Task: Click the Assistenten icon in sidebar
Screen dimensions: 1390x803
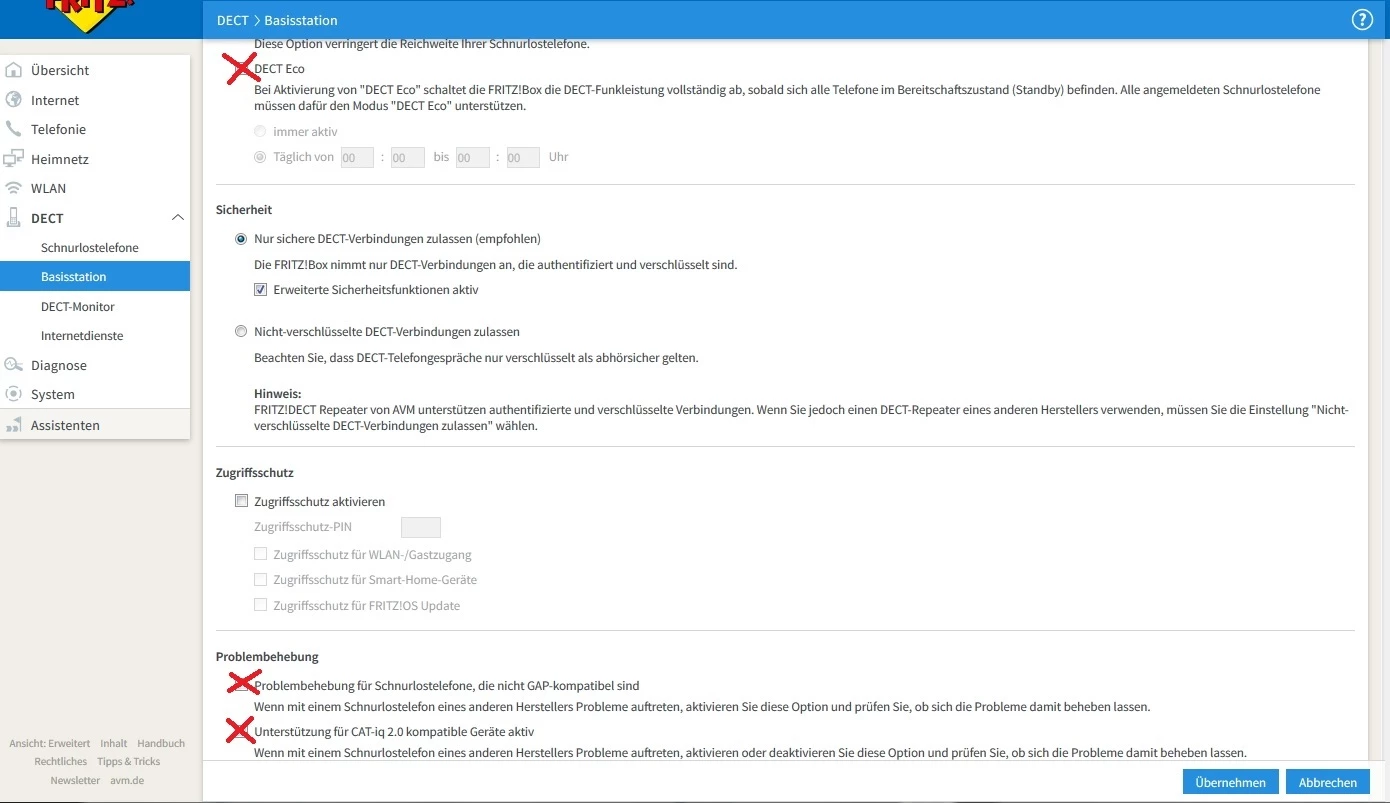Action: point(13,425)
